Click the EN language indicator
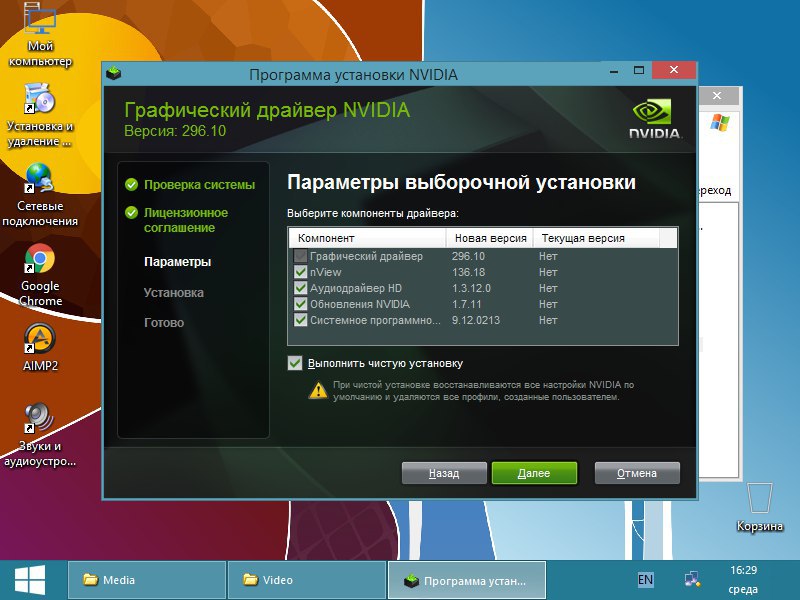This screenshot has height=600, width=800. [x=645, y=580]
